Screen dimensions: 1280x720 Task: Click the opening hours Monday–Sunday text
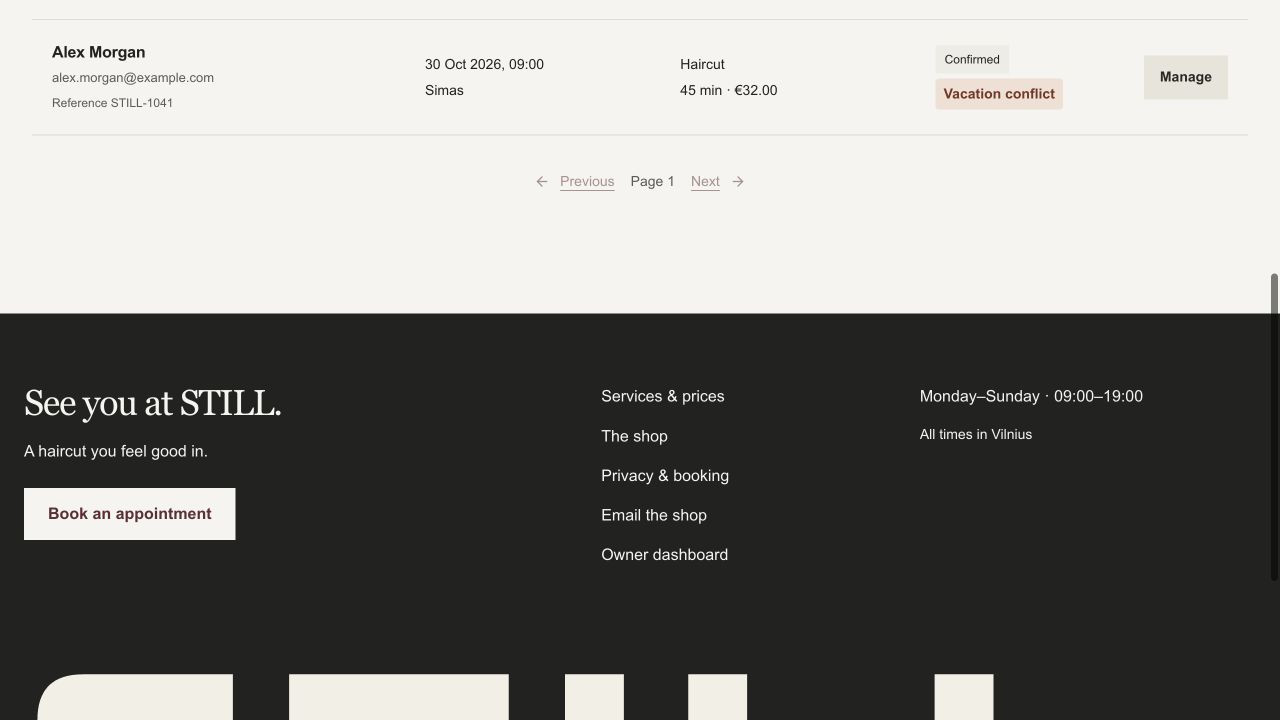1031,396
